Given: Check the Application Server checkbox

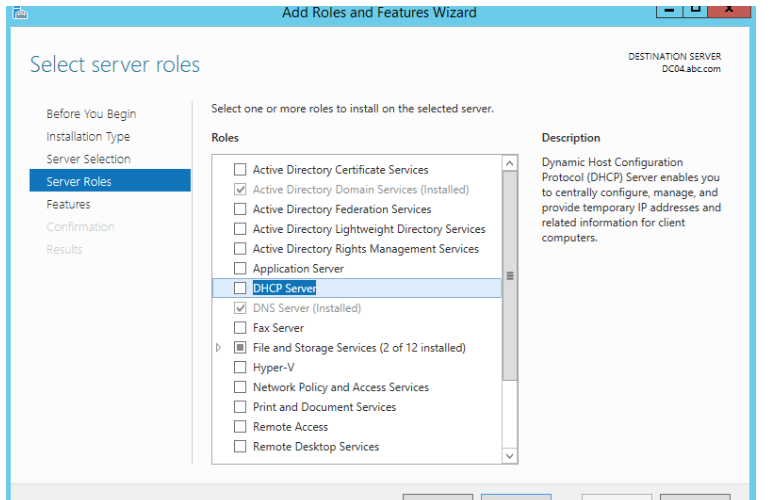Looking at the screenshot, I should pyautogui.click(x=239, y=269).
